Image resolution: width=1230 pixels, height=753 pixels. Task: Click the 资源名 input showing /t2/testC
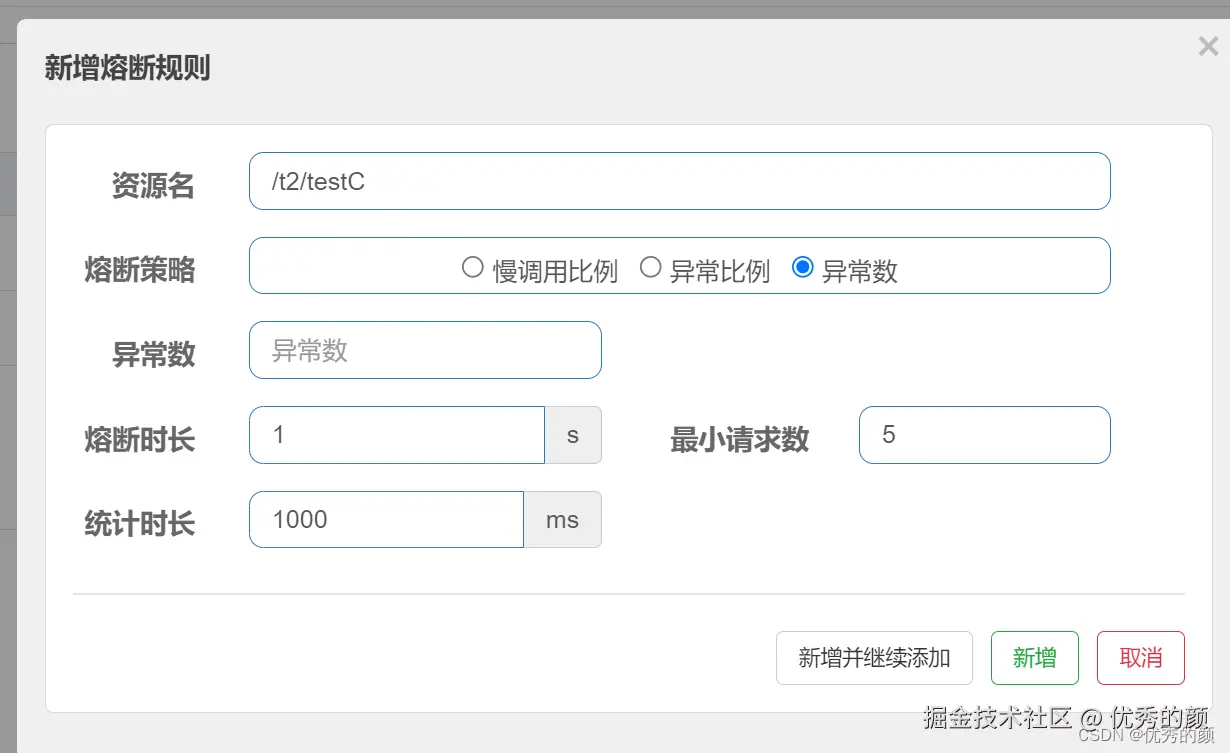[x=680, y=181]
